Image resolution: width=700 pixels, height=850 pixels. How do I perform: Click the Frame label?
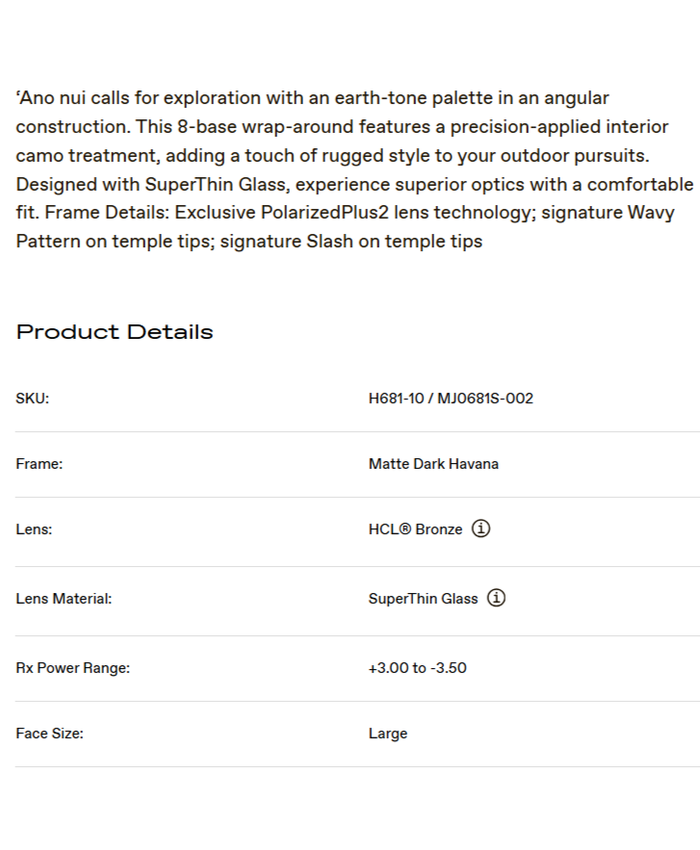[39, 464]
